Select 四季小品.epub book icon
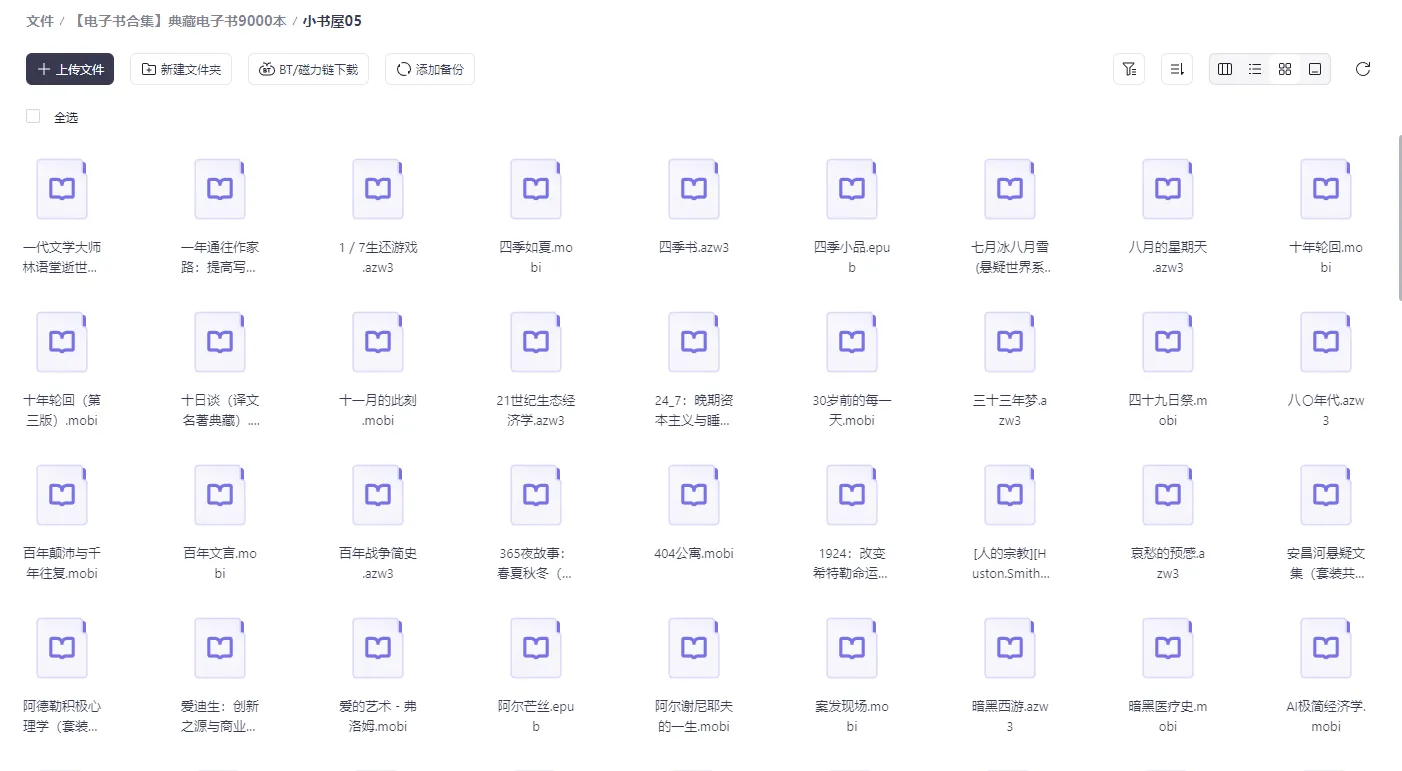 pos(852,188)
